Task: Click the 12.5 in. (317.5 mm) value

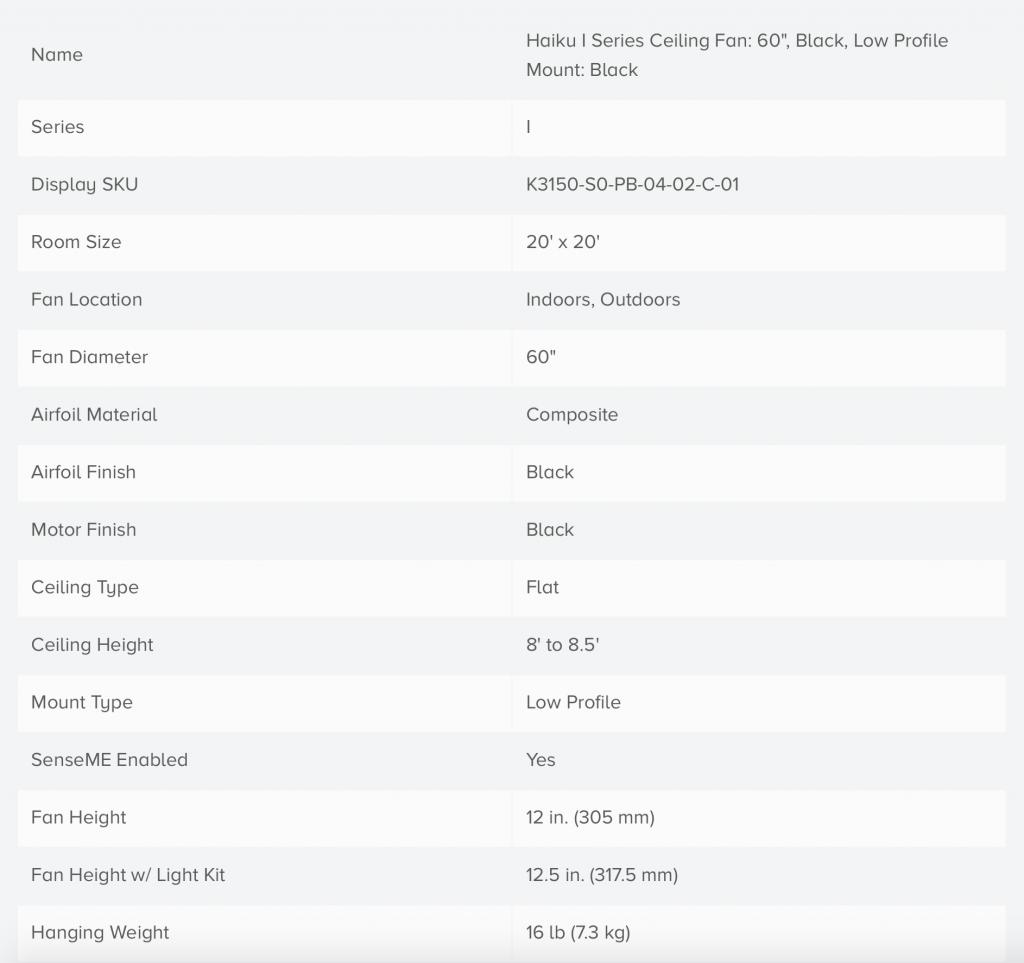Action: [x=602, y=875]
